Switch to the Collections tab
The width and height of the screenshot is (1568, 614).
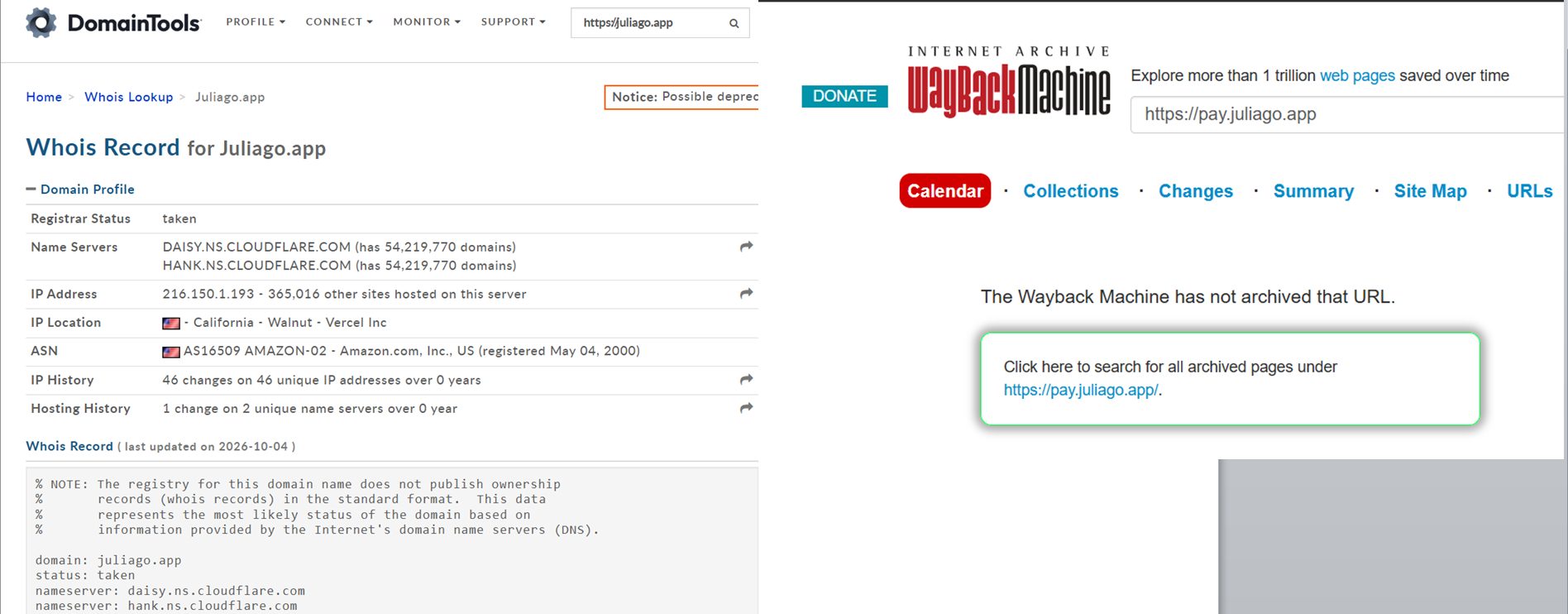click(1071, 191)
